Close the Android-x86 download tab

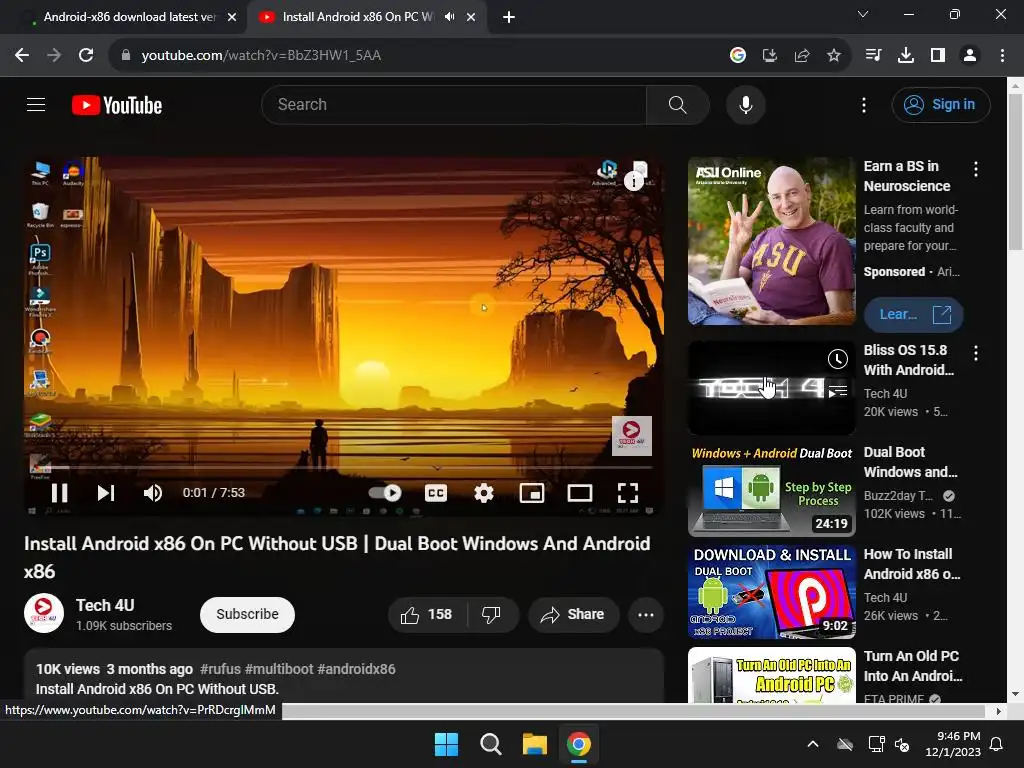pos(232,18)
